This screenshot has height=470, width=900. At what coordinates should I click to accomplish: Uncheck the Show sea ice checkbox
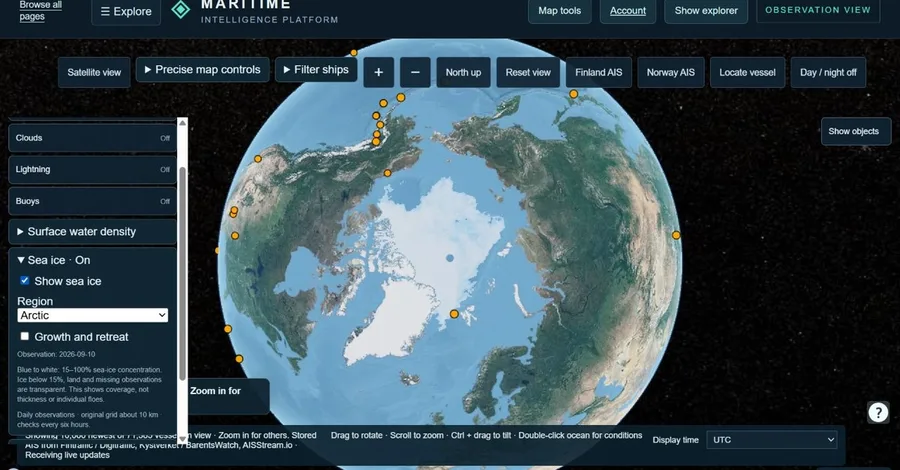(x=25, y=281)
